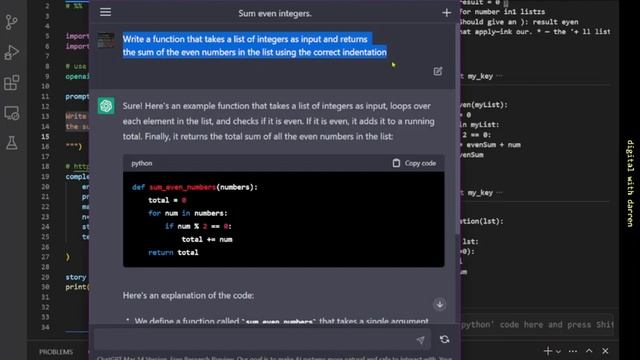Click 'for num in numbers:' code line
Screen dimensions: 640x360
pos(188,213)
